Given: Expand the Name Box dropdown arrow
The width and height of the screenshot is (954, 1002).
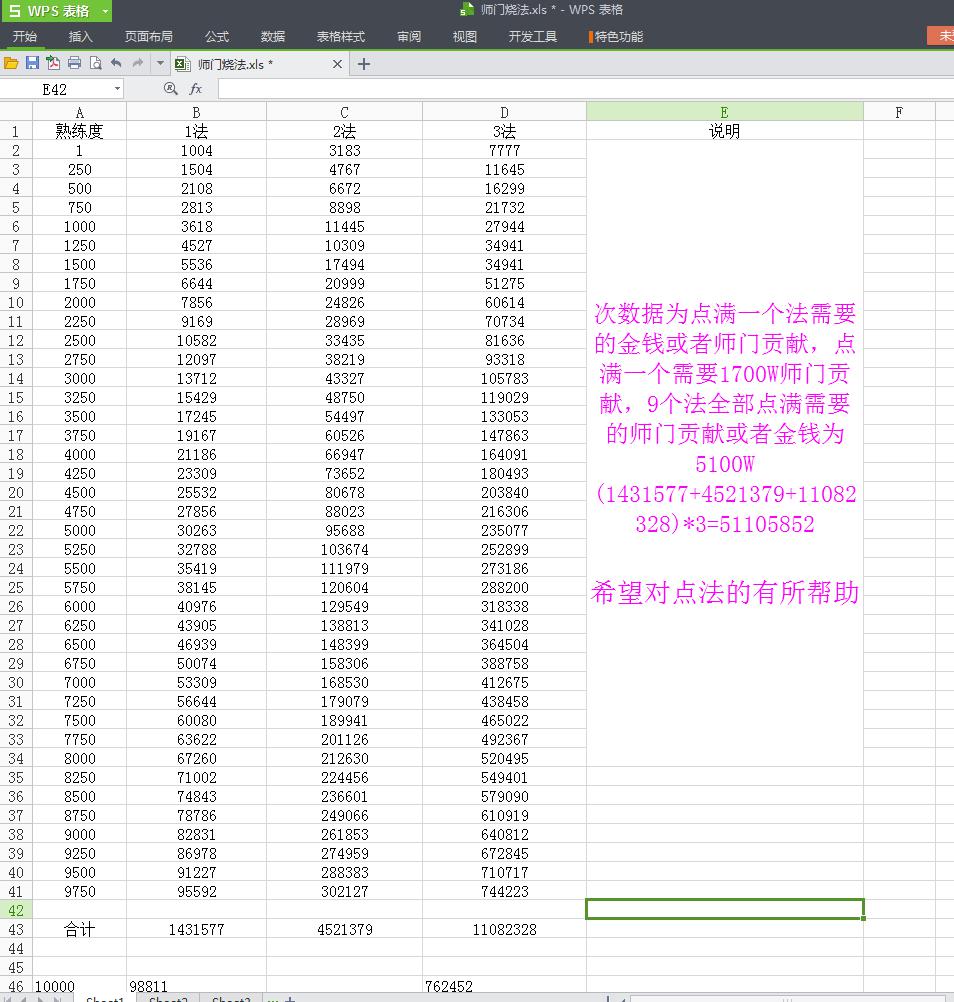Looking at the screenshot, I should point(117,89).
